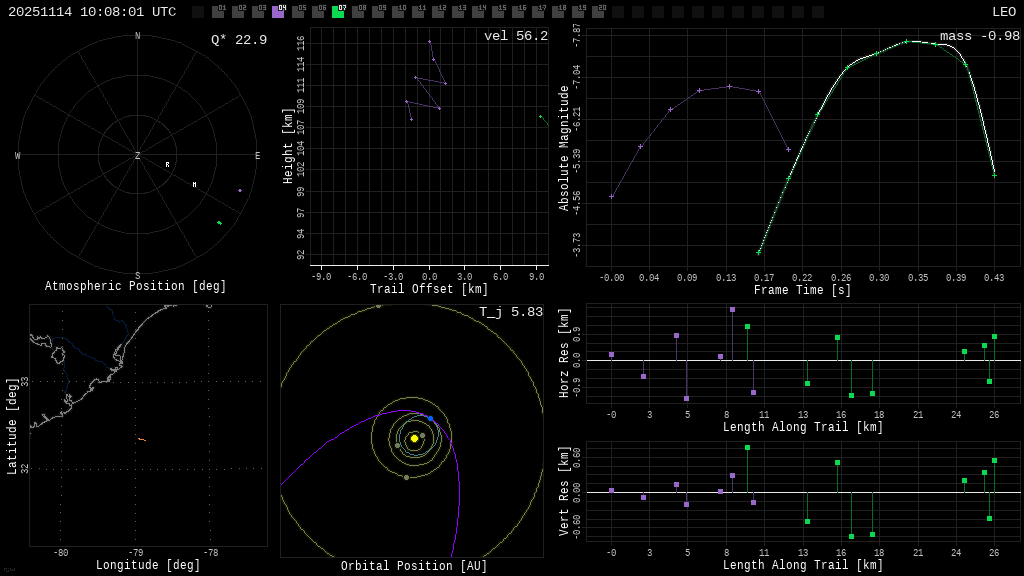Click the orange ground track on map
Image resolution: width=1024 pixels, height=576 pixels.
pos(142,439)
